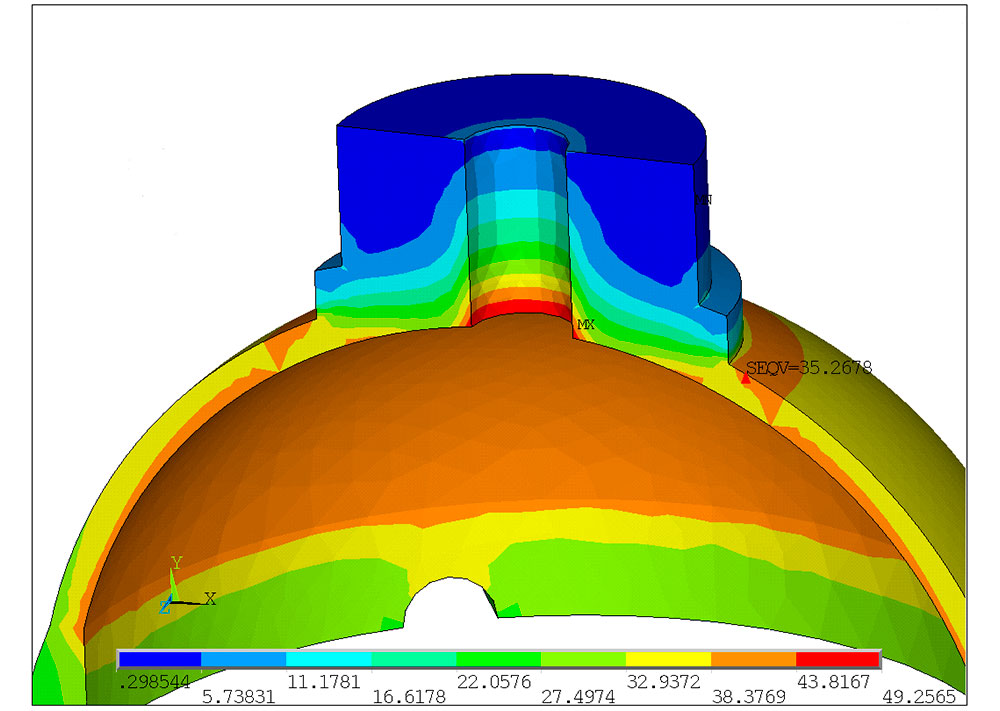
Task: Pick the dark blue legend color band
Action: pyautogui.click(x=160, y=659)
